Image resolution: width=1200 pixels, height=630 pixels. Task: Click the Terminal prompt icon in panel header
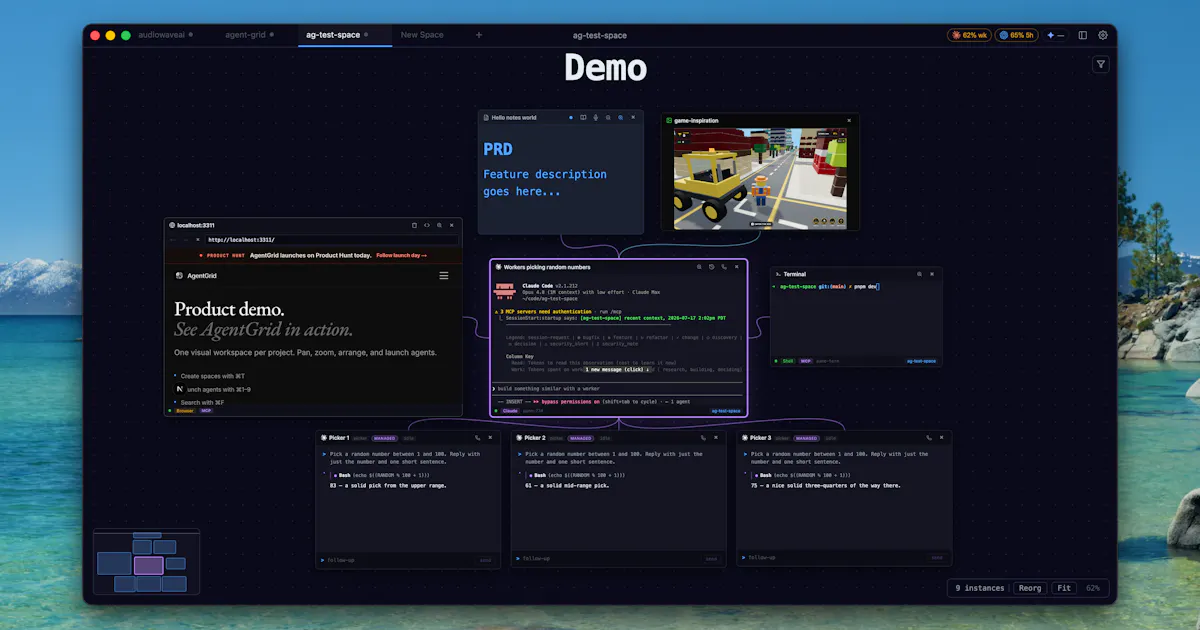point(777,274)
